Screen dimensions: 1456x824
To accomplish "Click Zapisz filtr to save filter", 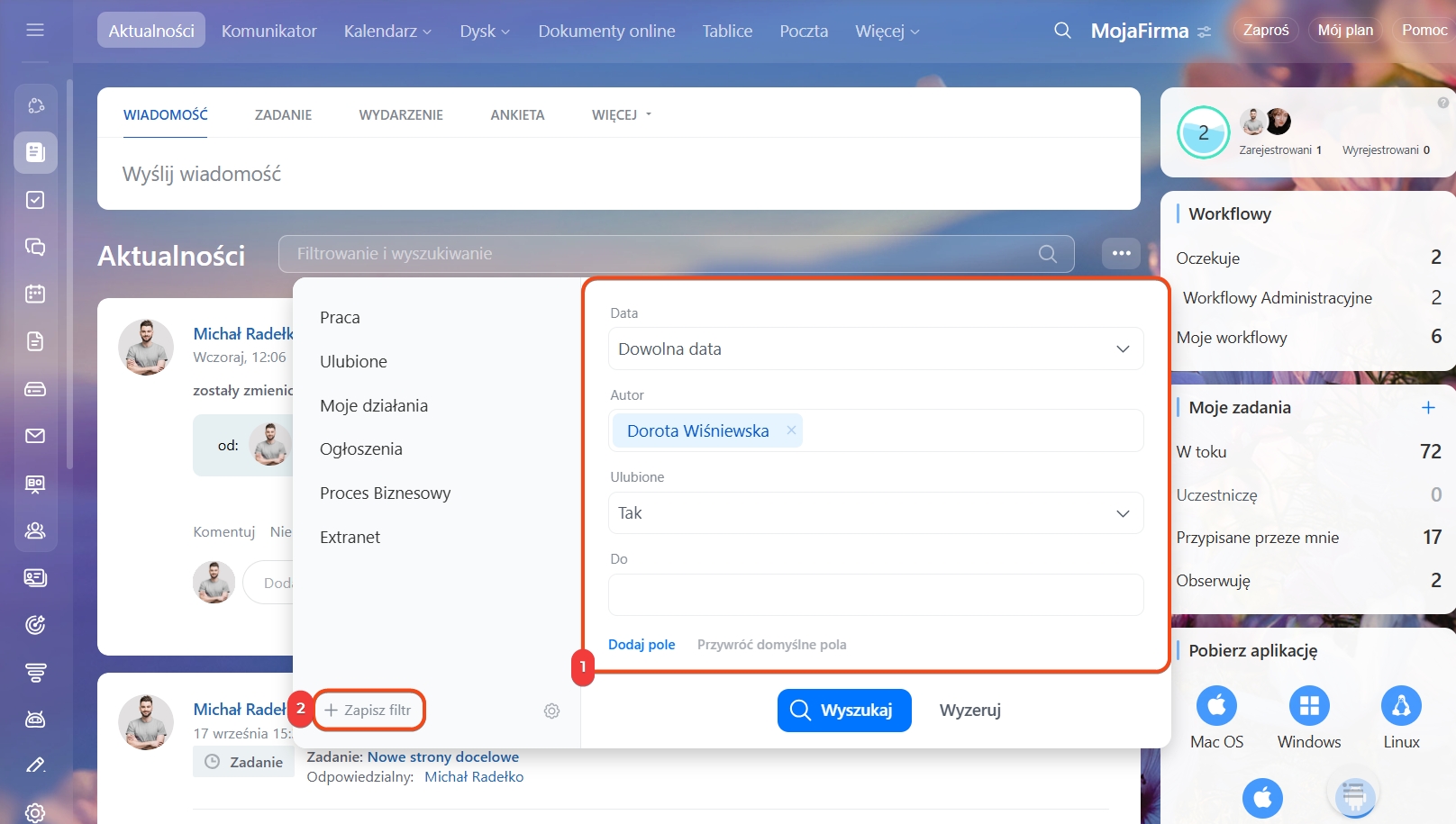I will click(x=369, y=711).
